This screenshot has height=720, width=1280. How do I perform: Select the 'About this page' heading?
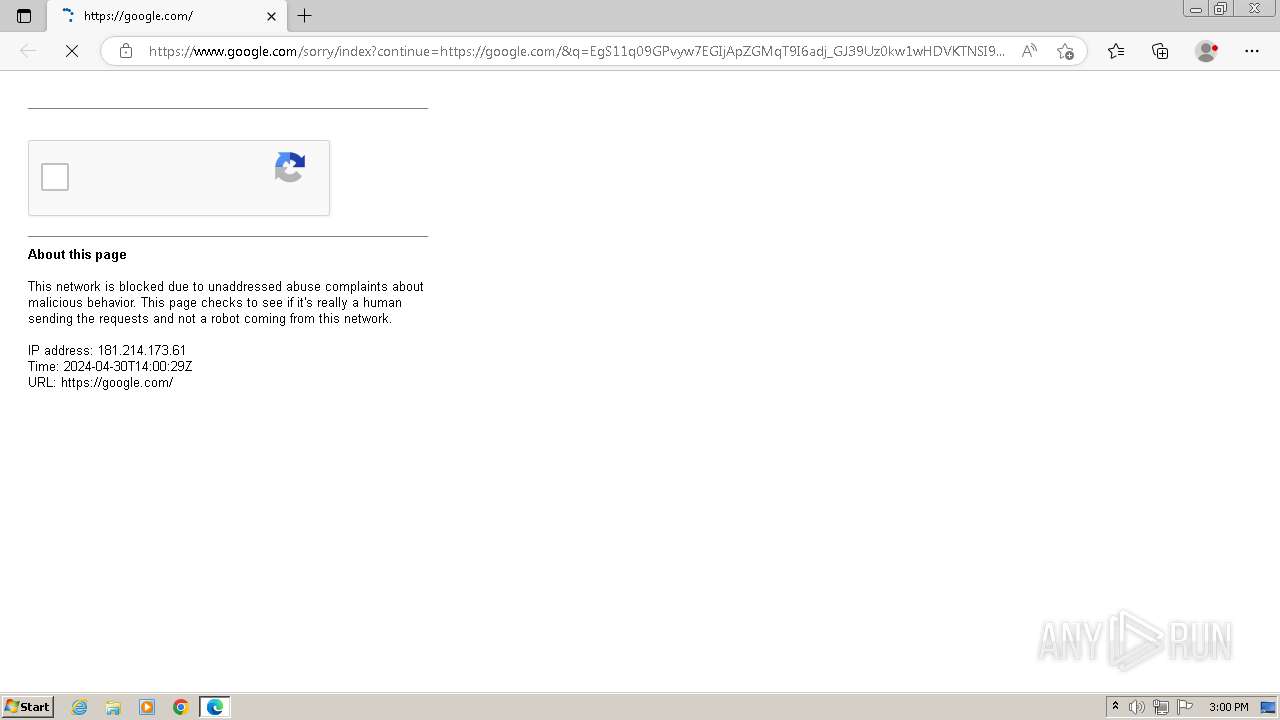coord(77,254)
